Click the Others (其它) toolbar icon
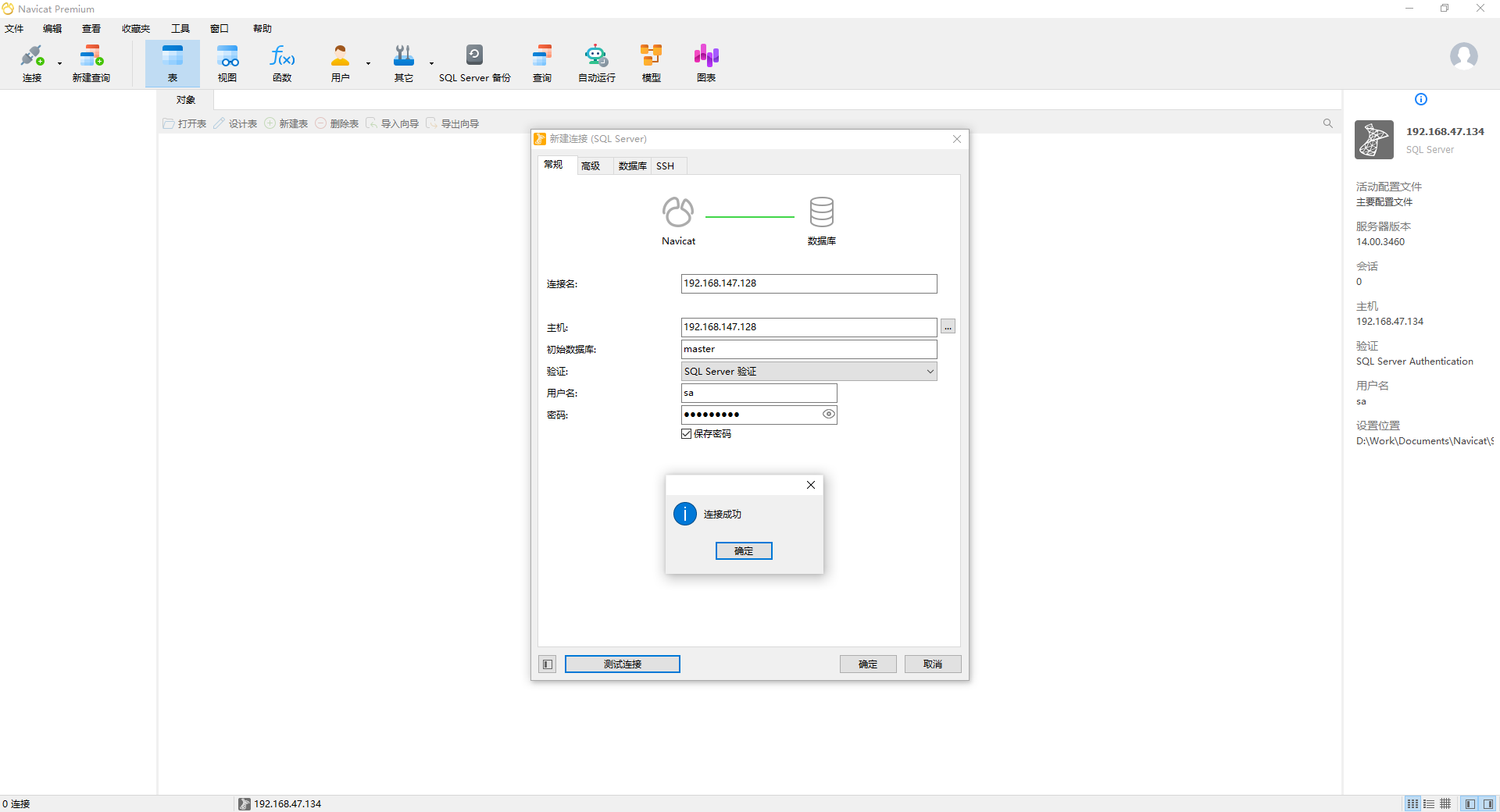This screenshot has width=1500, height=812. click(404, 63)
